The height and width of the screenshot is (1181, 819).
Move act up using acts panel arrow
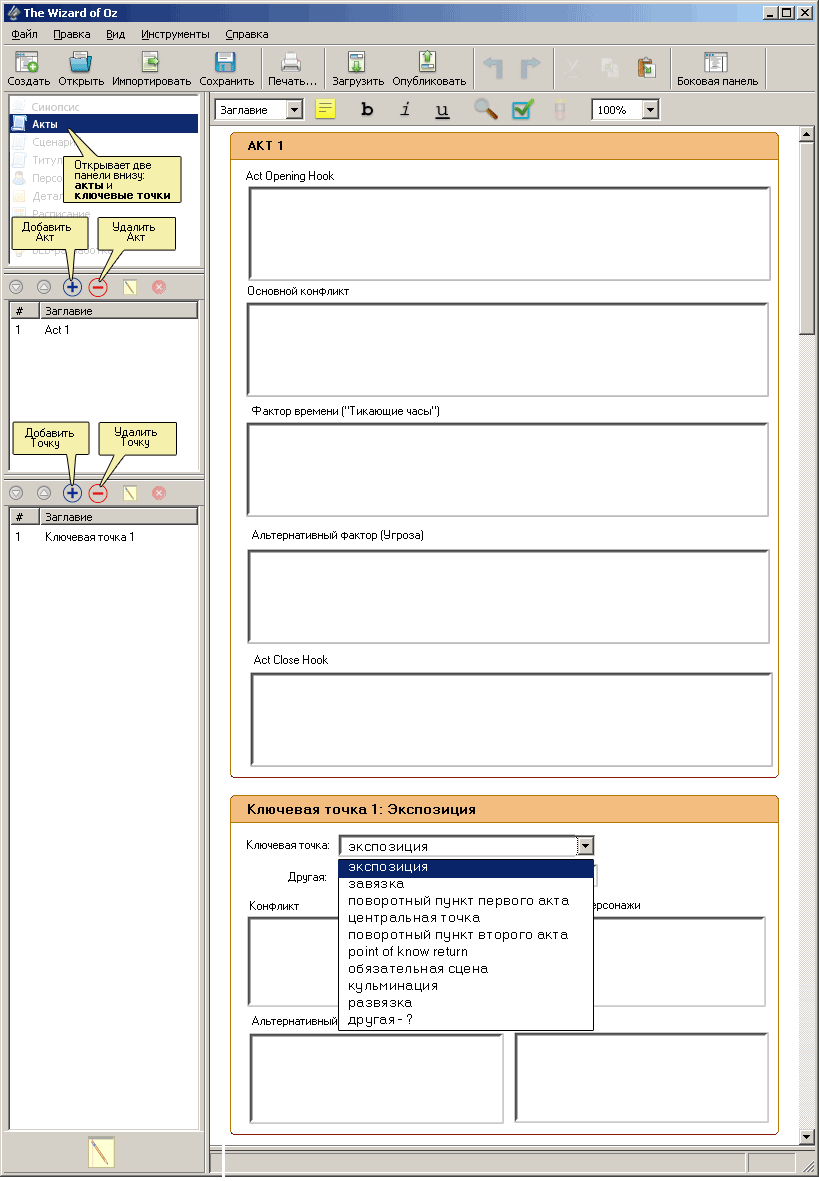[x=44, y=287]
